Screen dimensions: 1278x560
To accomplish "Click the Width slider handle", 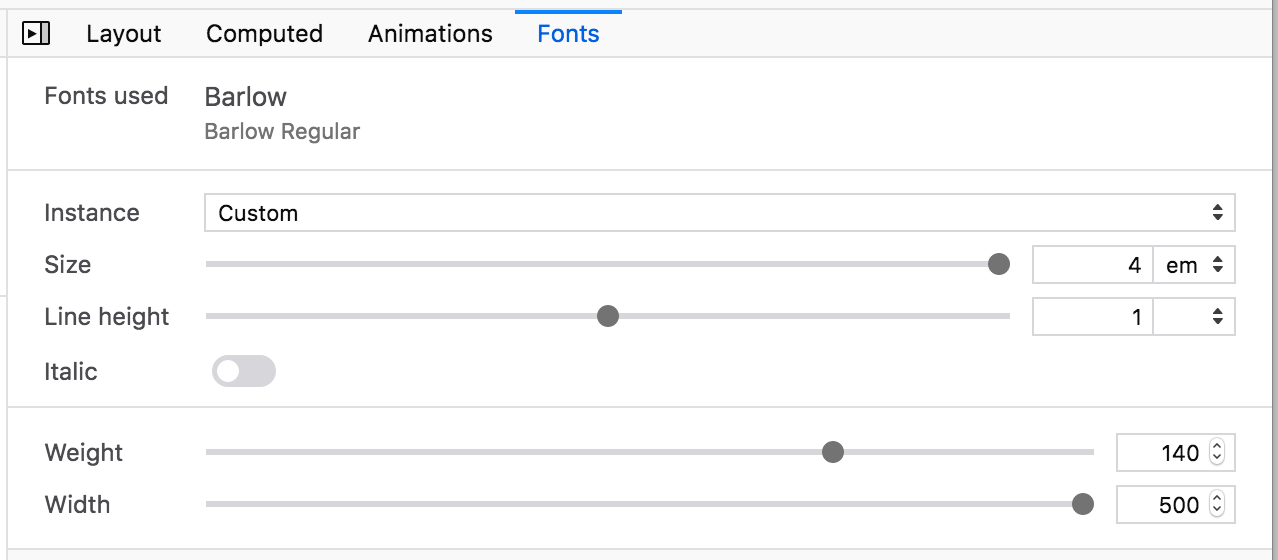I will [1082, 505].
